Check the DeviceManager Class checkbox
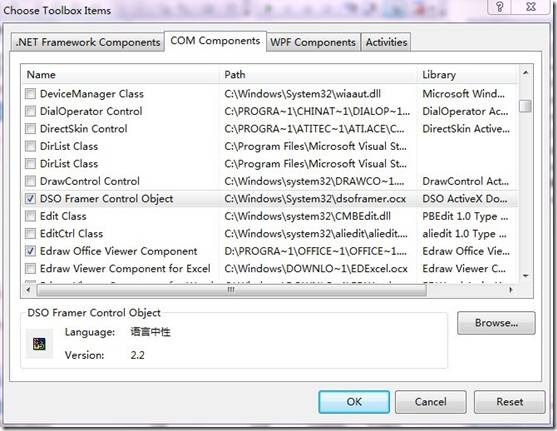Screen dimensions: 557x431 31,94
